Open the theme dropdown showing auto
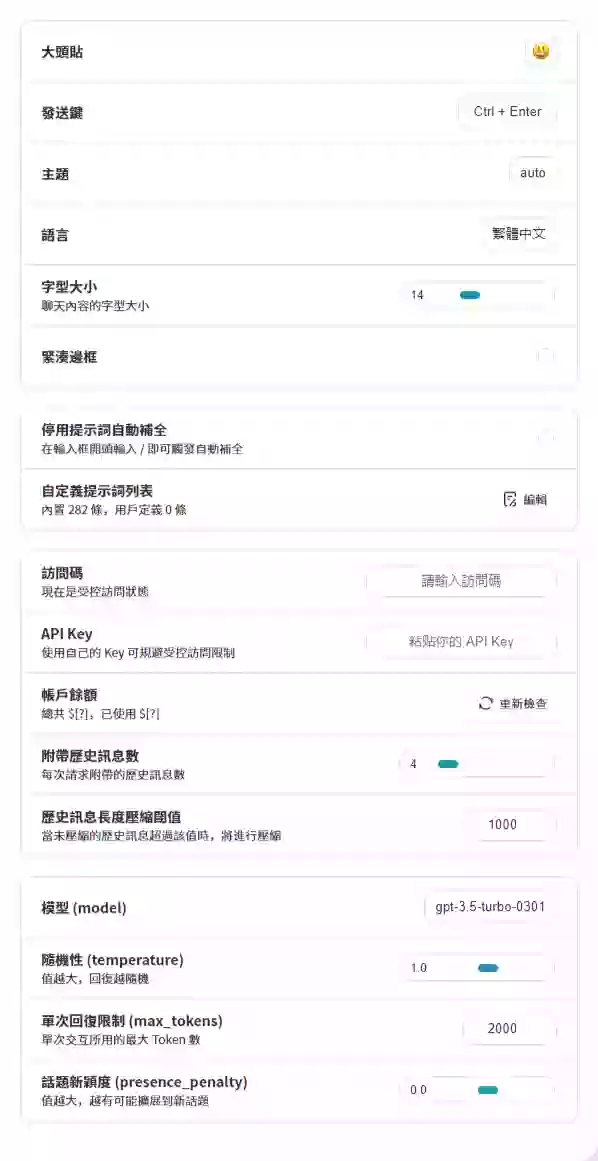The height and width of the screenshot is (1161, 598). click(x=533, y=173)
